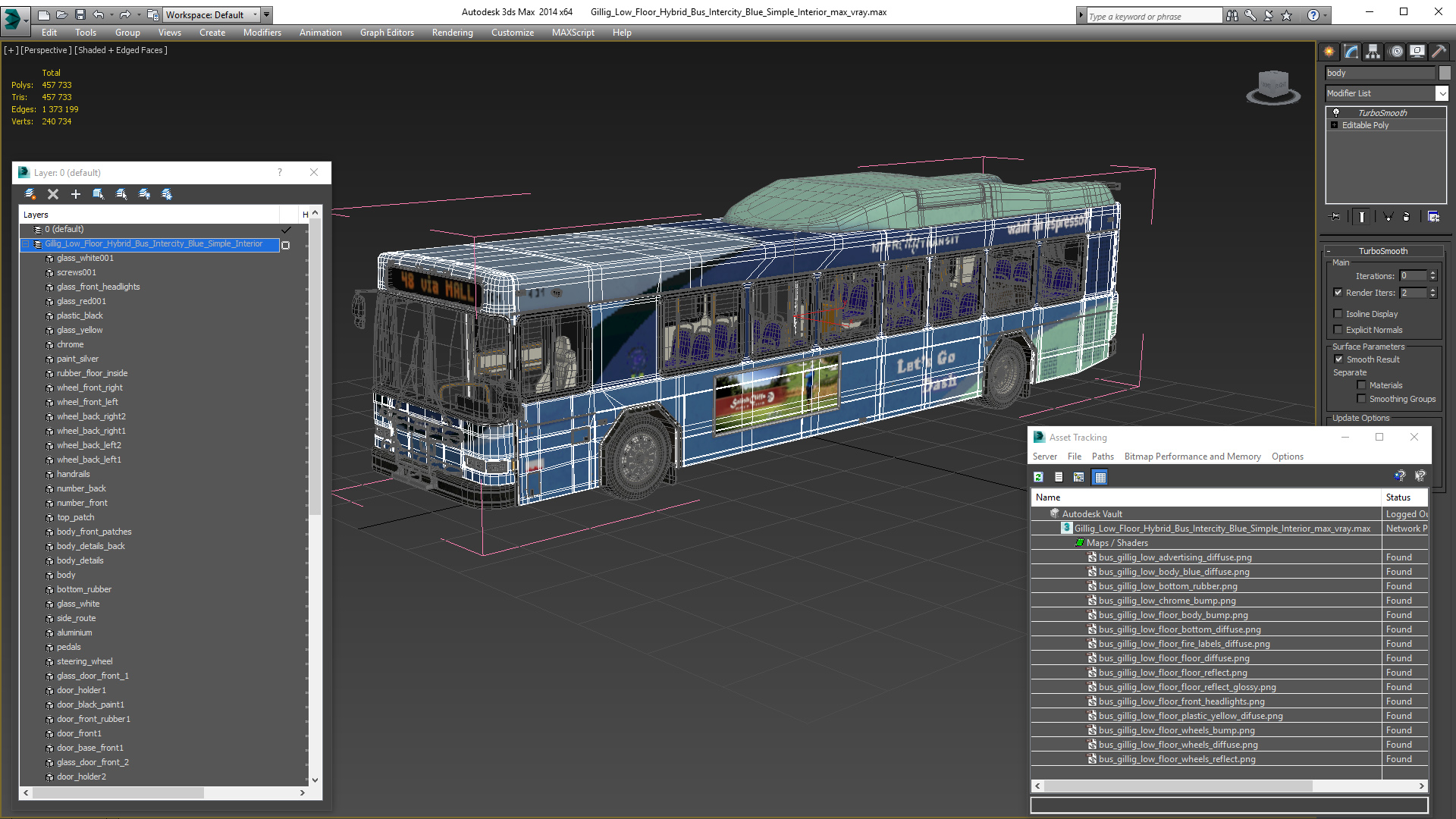Click Pin Stack icon below modifier stack
1456x819 pixels.
(1335, 217)
